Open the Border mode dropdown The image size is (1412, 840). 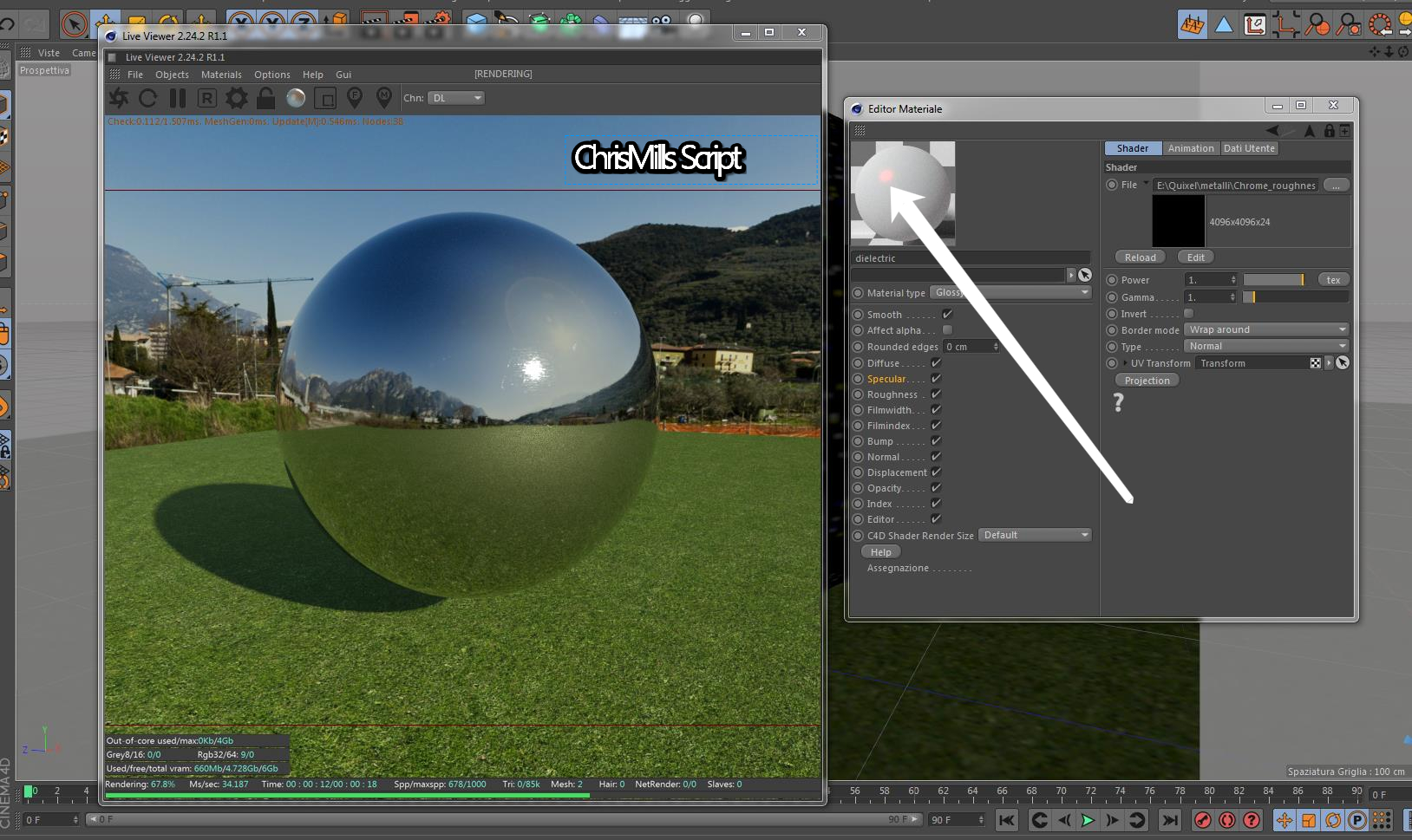tap(1266, 329)
